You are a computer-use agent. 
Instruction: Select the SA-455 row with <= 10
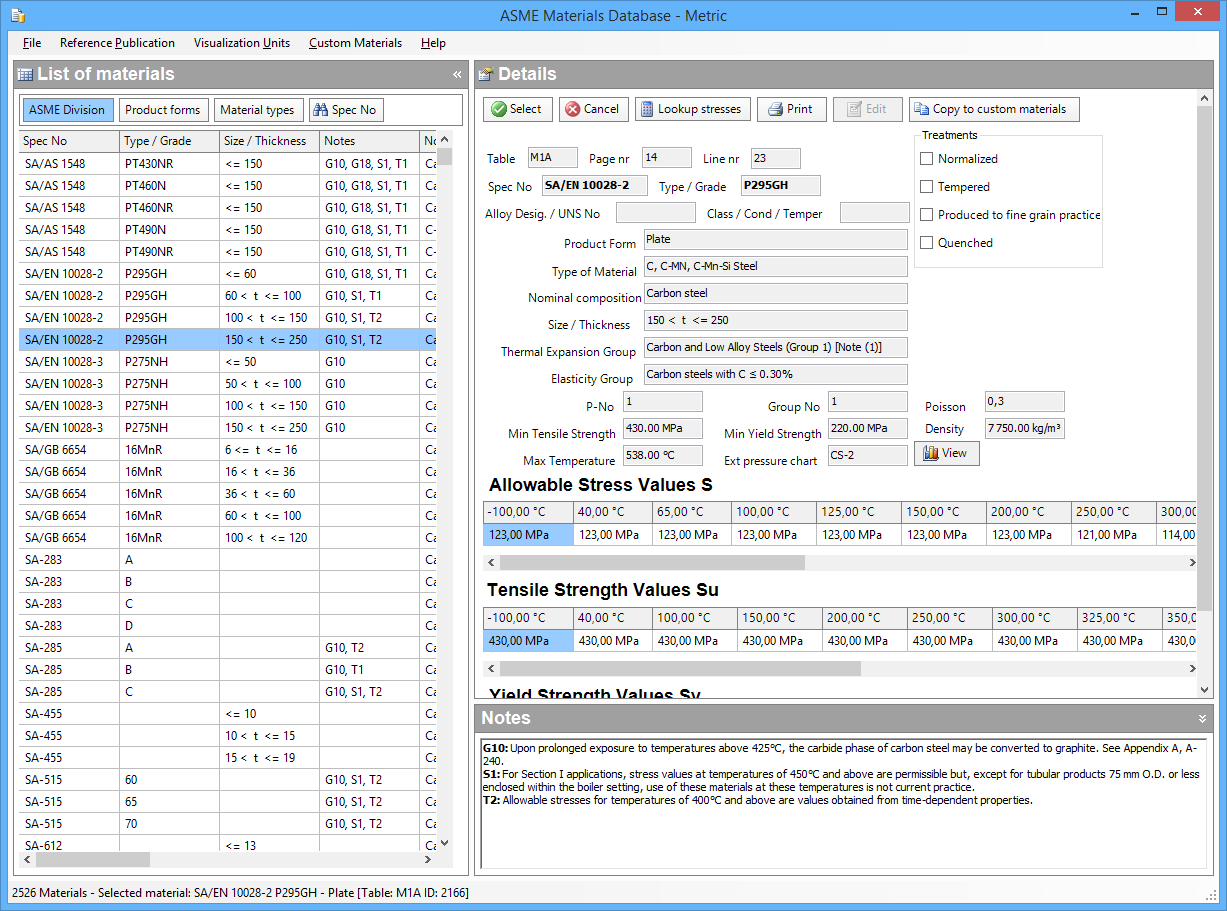[228, 714]
